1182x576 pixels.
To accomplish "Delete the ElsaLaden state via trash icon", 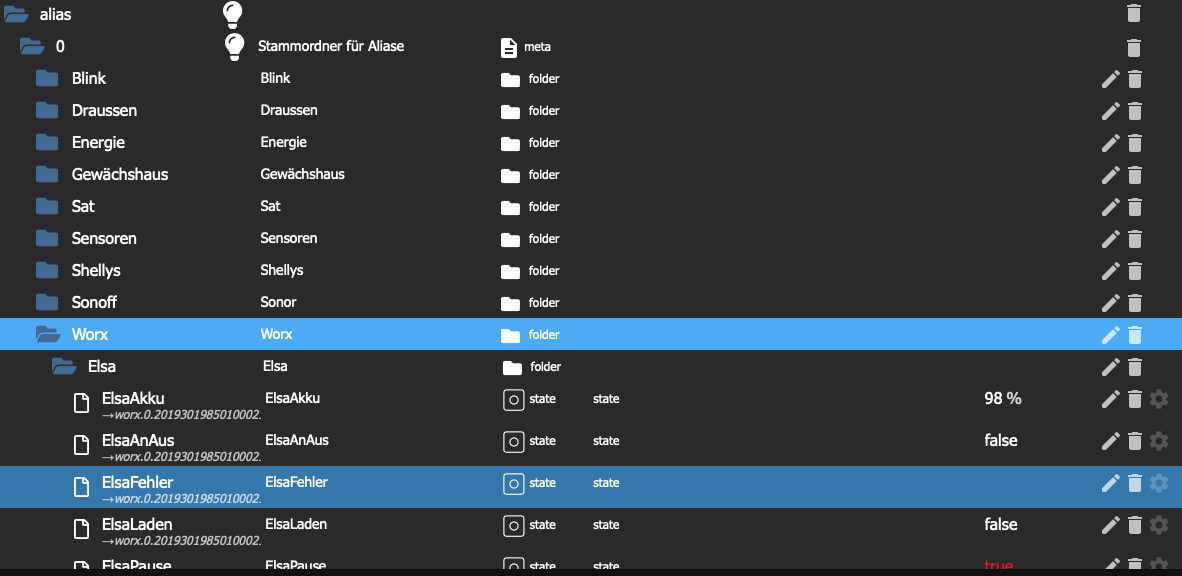I will (x=1134, y=525).
